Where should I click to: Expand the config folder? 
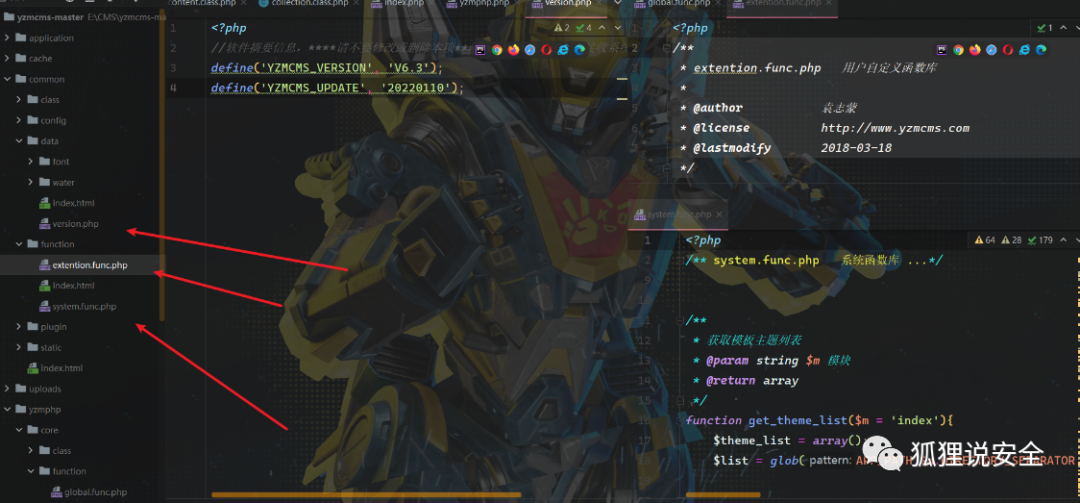point(19,121)
